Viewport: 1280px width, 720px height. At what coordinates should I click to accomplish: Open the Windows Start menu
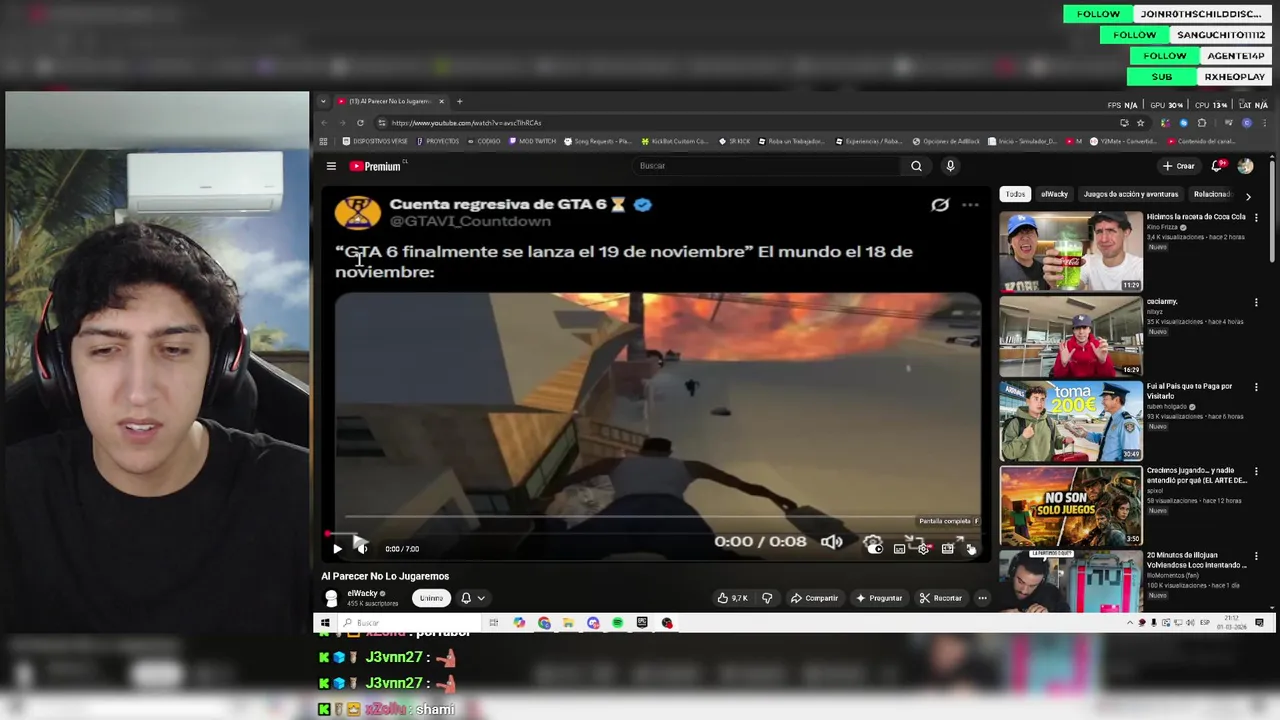point(324,623)
